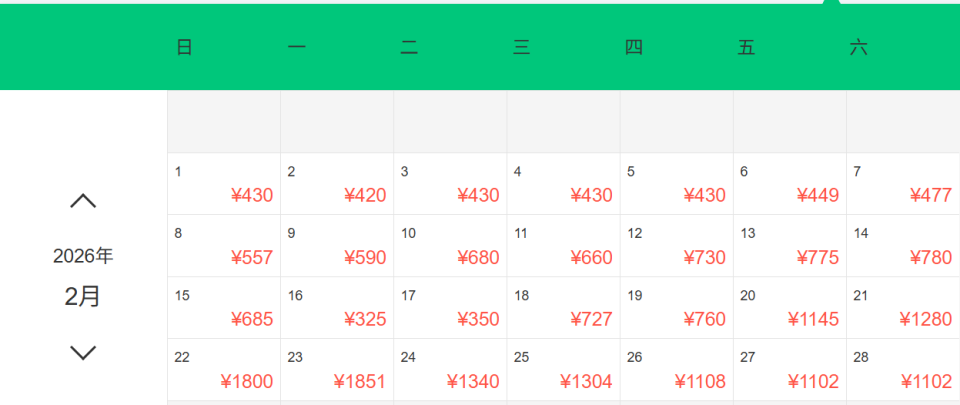The width and height of the screenshot is (960, 405).
Task: Select February 1 priced ¥430
Action: click(x=224, y=184)
